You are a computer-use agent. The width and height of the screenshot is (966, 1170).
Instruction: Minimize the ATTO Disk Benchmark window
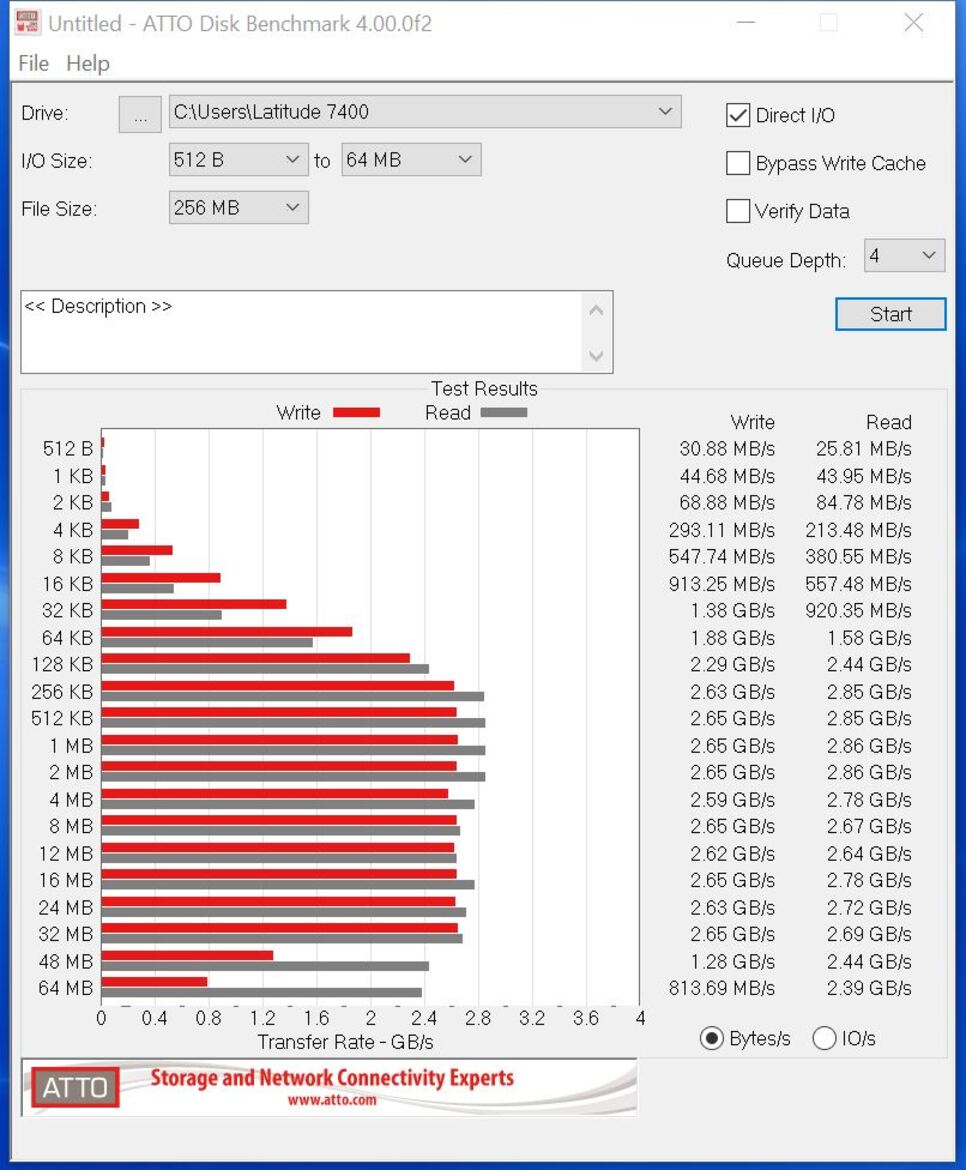746,22
